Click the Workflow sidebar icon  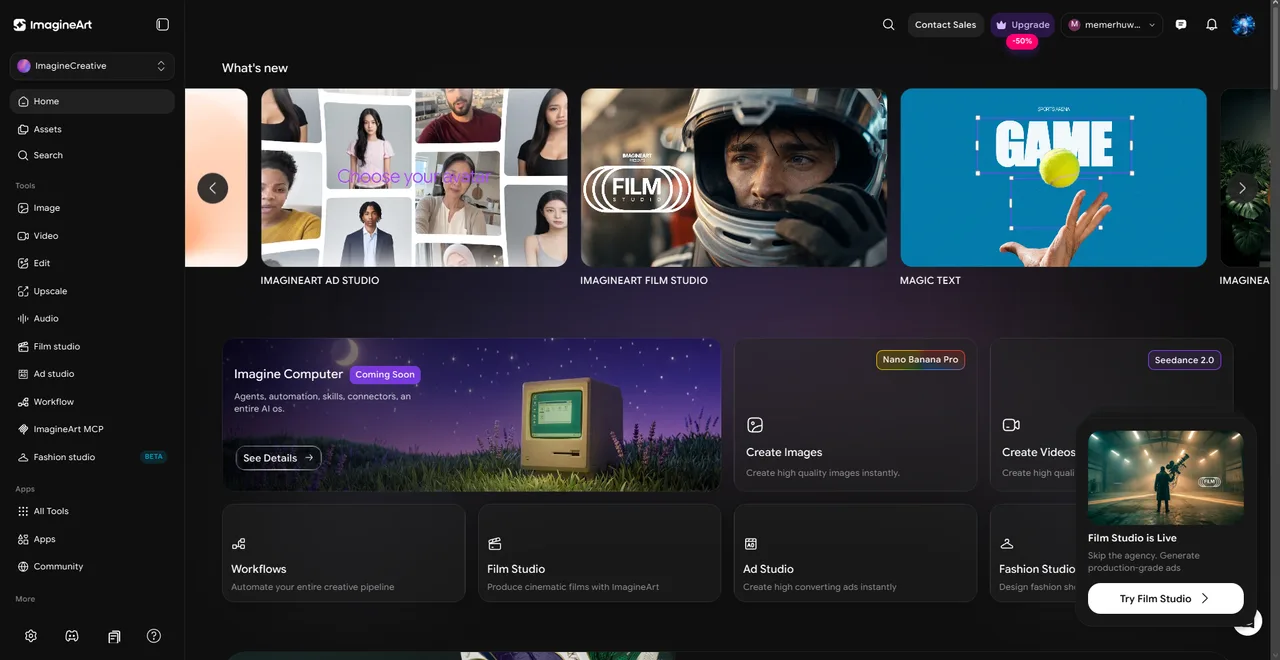click(x=23, y=402)
